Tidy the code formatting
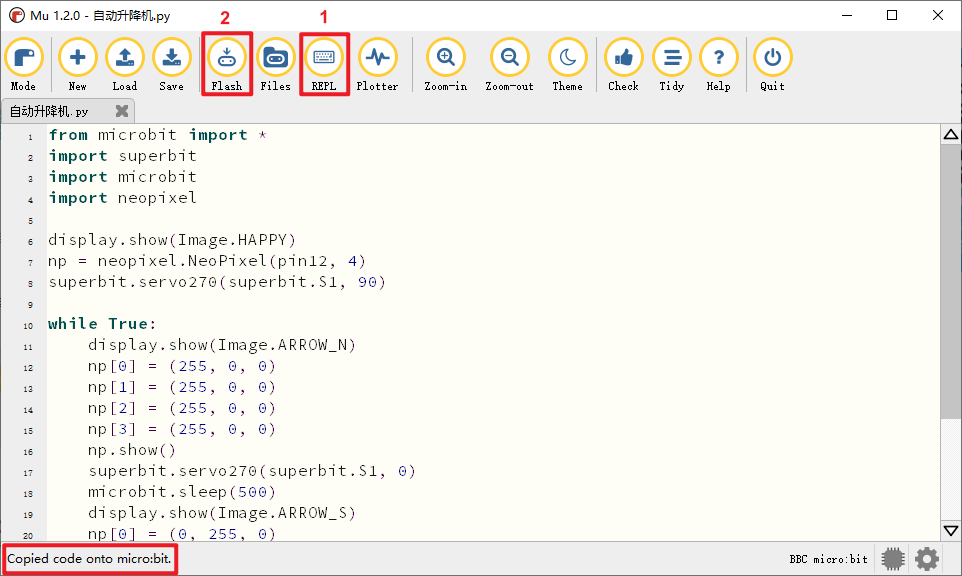 pyautogui.click(x=672, y=65)
